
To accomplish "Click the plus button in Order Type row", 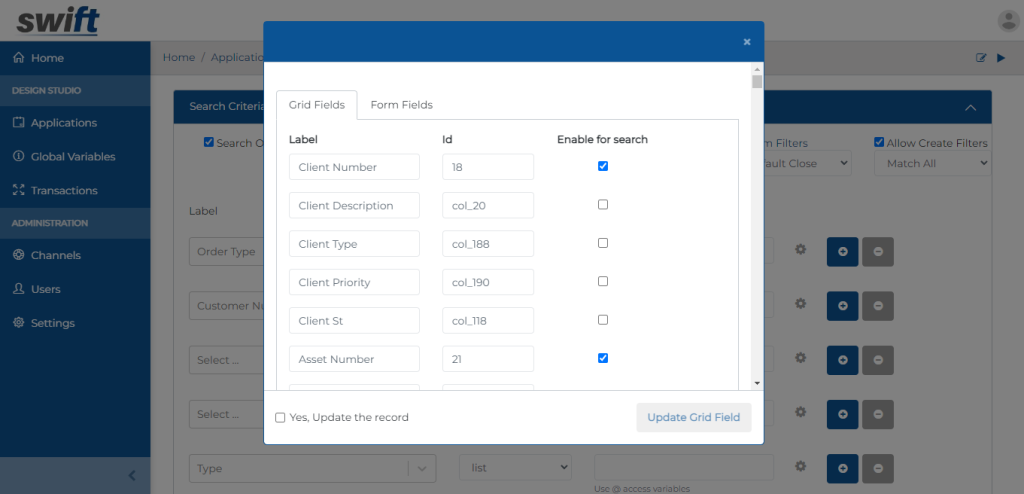I will point(842,252).
